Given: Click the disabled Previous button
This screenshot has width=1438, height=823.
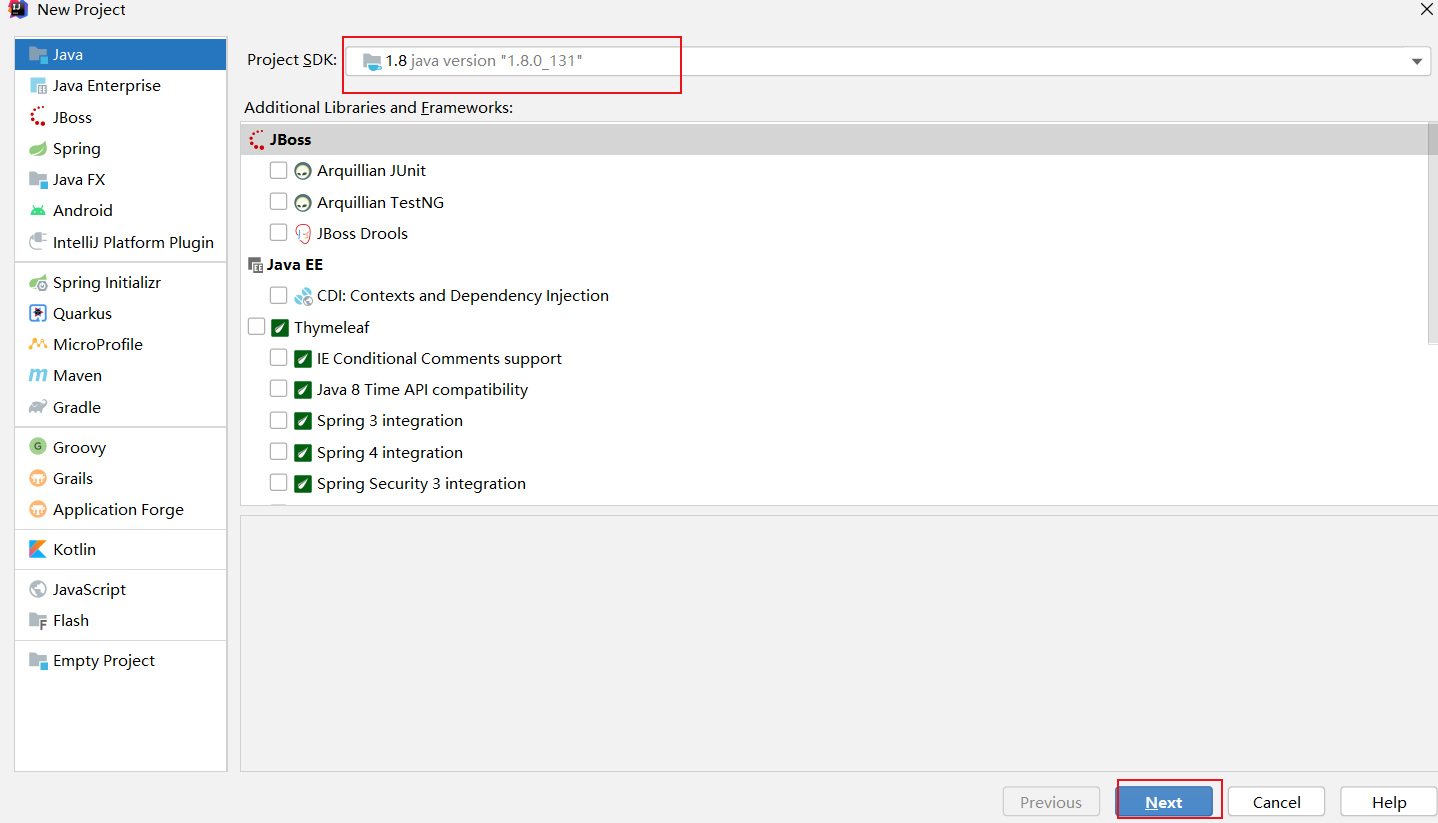Looking at the screenshot, I should point(1051,802).
